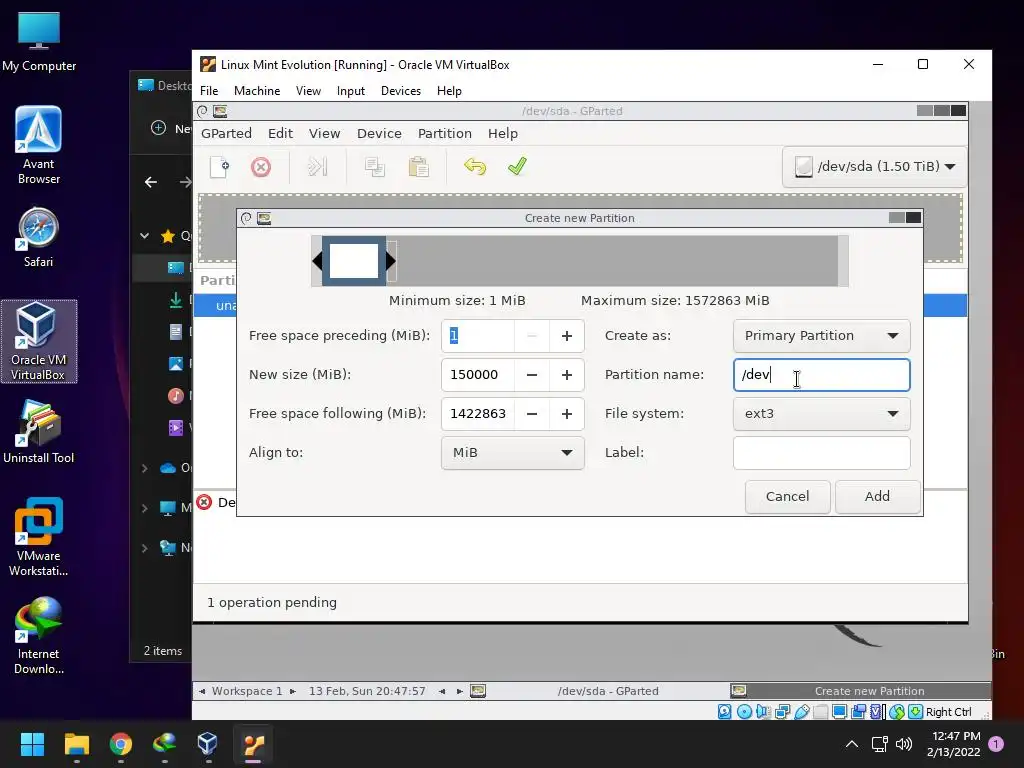Click the Label input field
This screenshot has height=768, width=1024.
coord(822,453)
